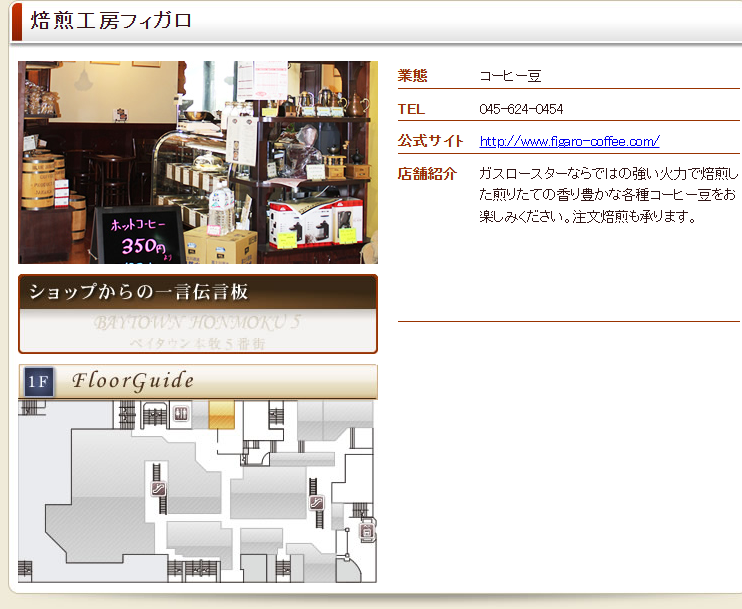Click the ショップからの一言伝言板 banner
The height and width of the screenshot is (609, 742).
[x=198, y=293]
